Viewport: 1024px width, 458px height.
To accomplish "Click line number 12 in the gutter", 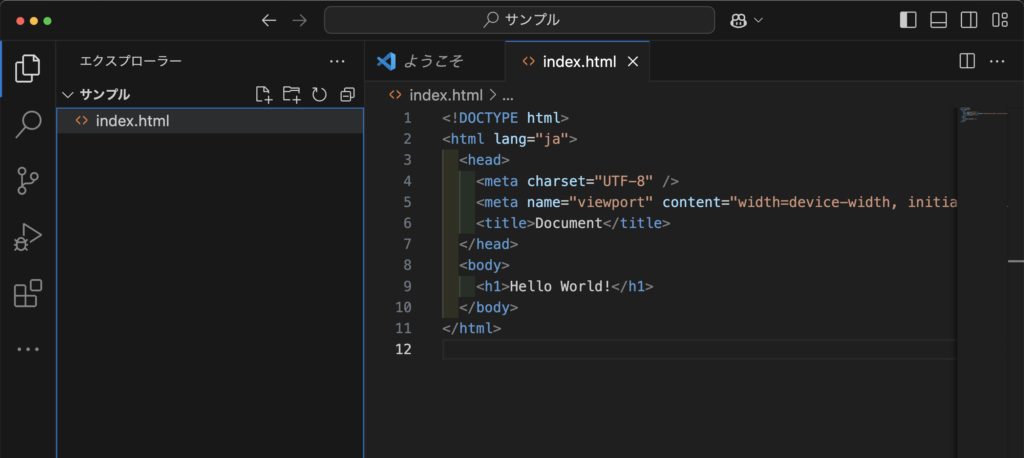I will pyautogui.click(x=404, y=349).
